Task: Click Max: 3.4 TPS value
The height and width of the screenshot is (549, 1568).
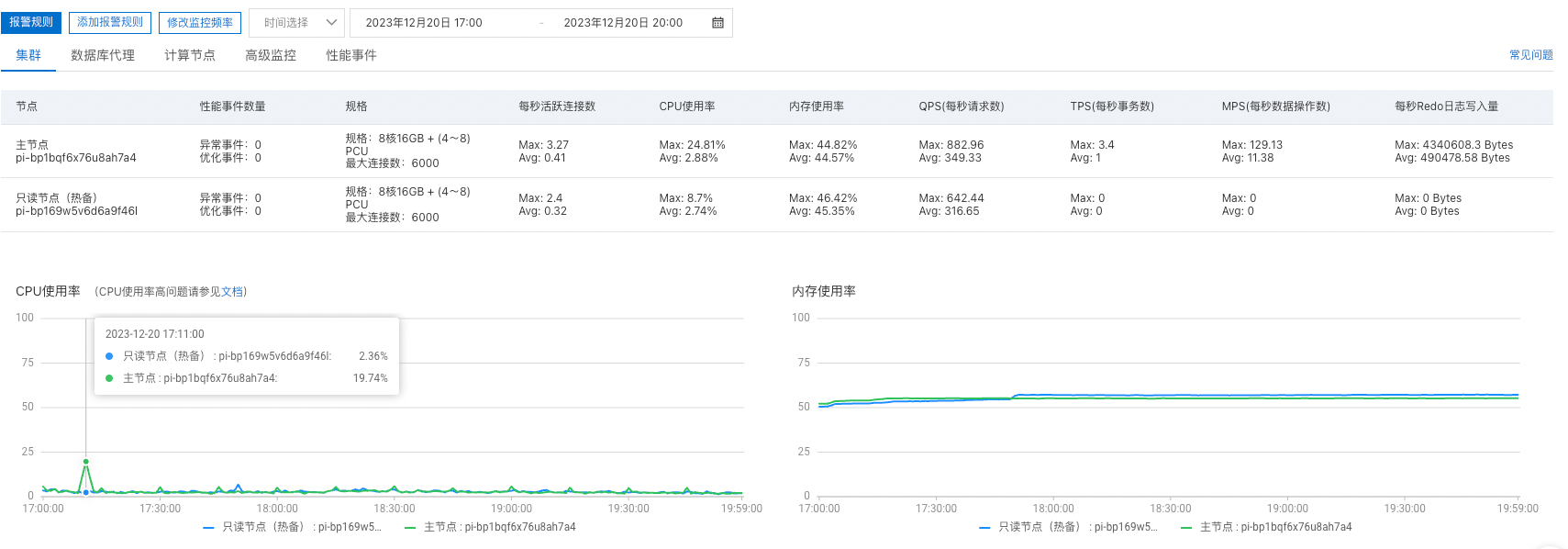Action: coord(1092,145)
